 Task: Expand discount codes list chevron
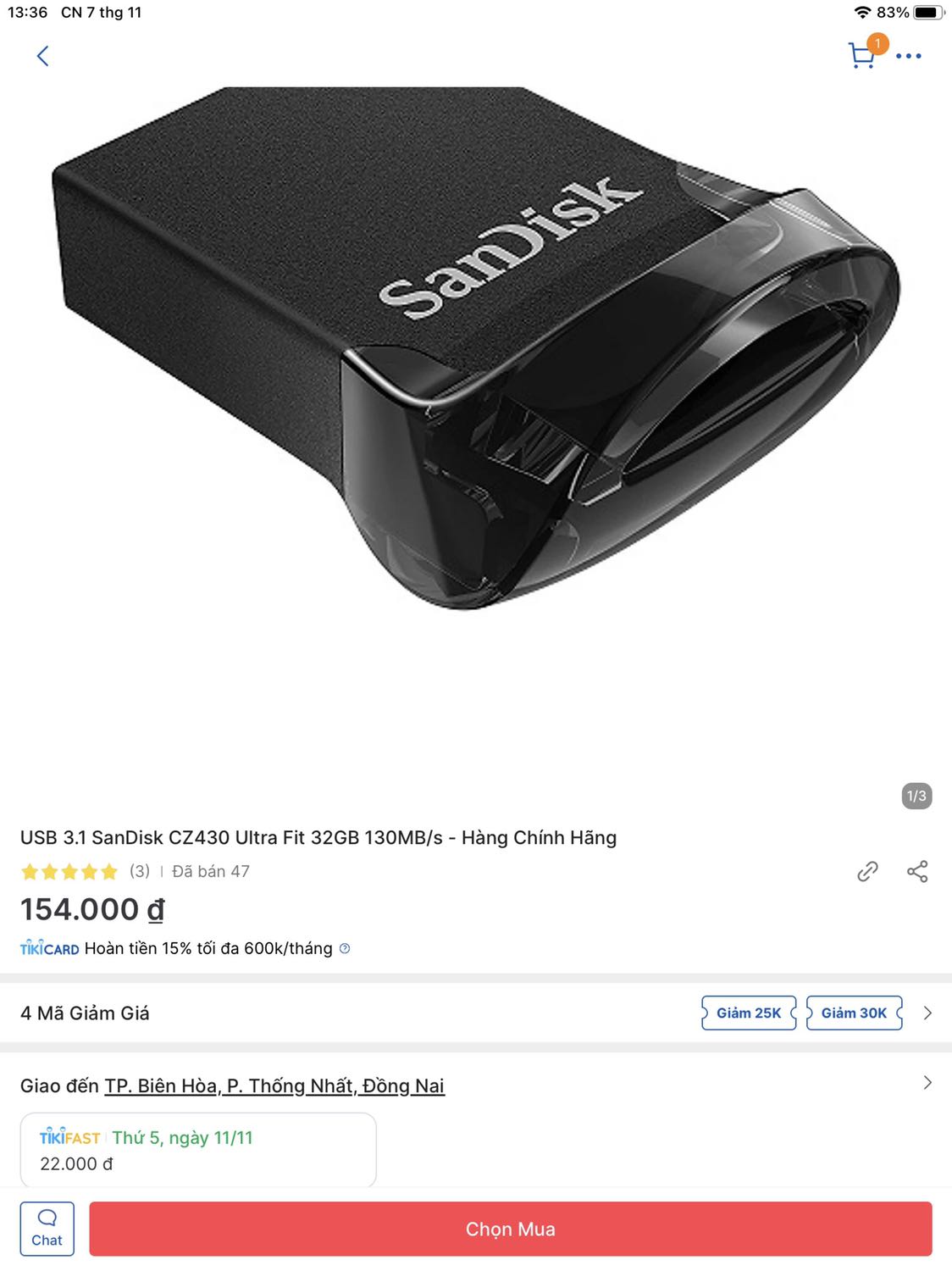[x=927, y=1013]
